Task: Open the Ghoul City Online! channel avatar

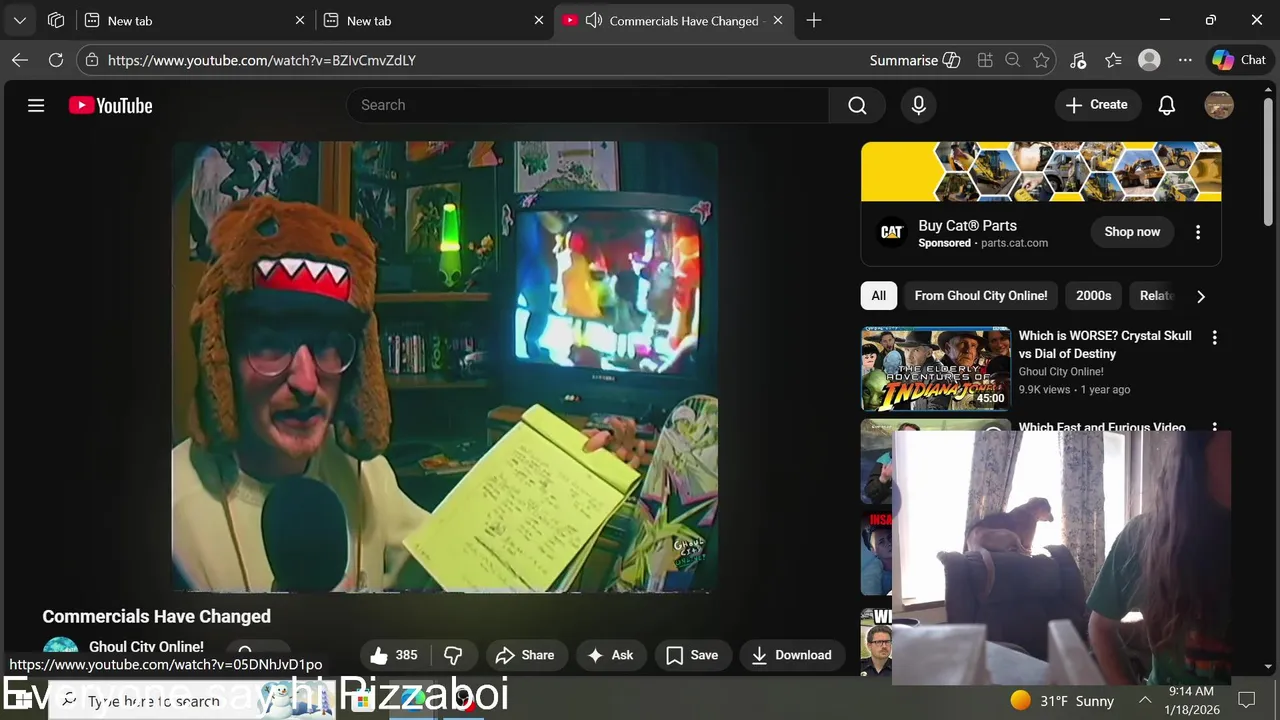Action: [60, 648]
